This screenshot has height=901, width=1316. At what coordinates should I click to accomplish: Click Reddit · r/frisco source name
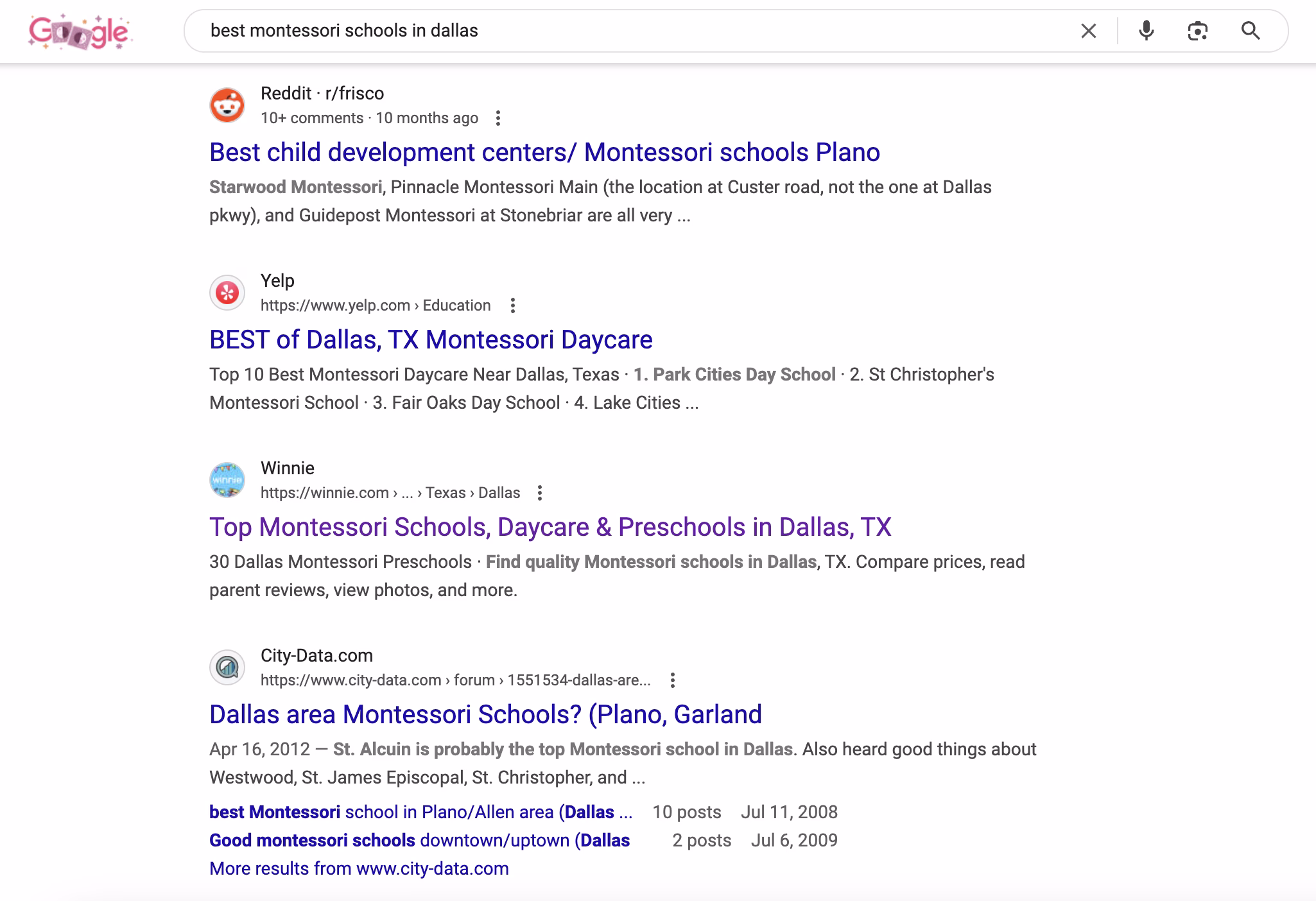(322, 94)
